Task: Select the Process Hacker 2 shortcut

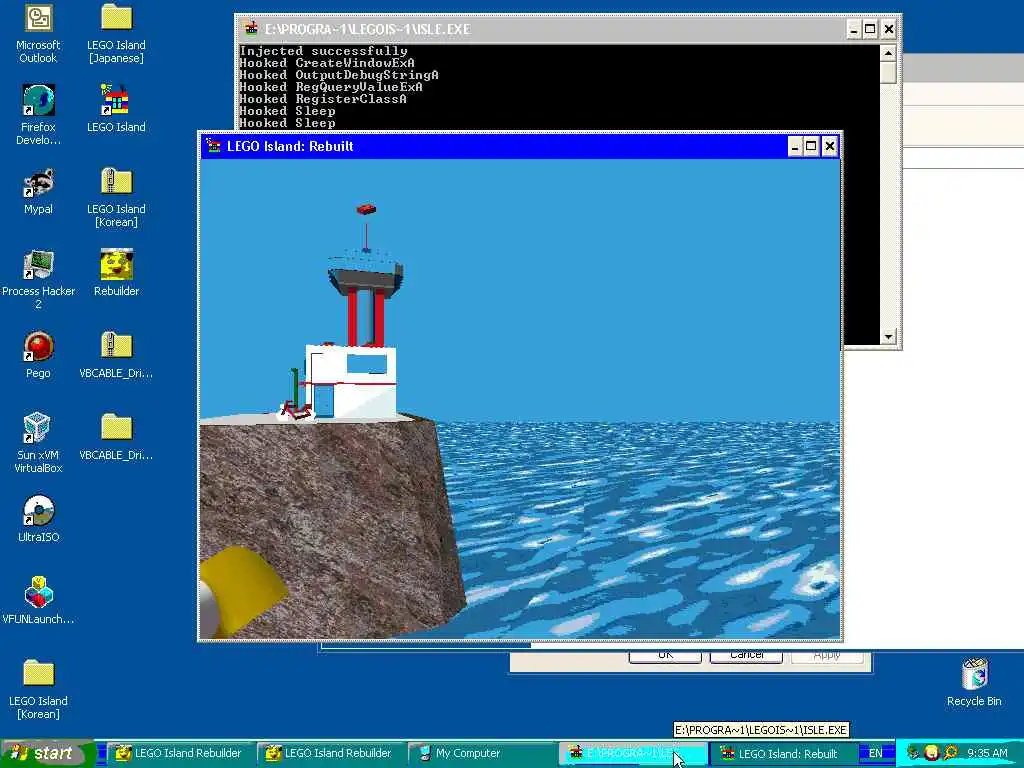Action: coord(38,280)
